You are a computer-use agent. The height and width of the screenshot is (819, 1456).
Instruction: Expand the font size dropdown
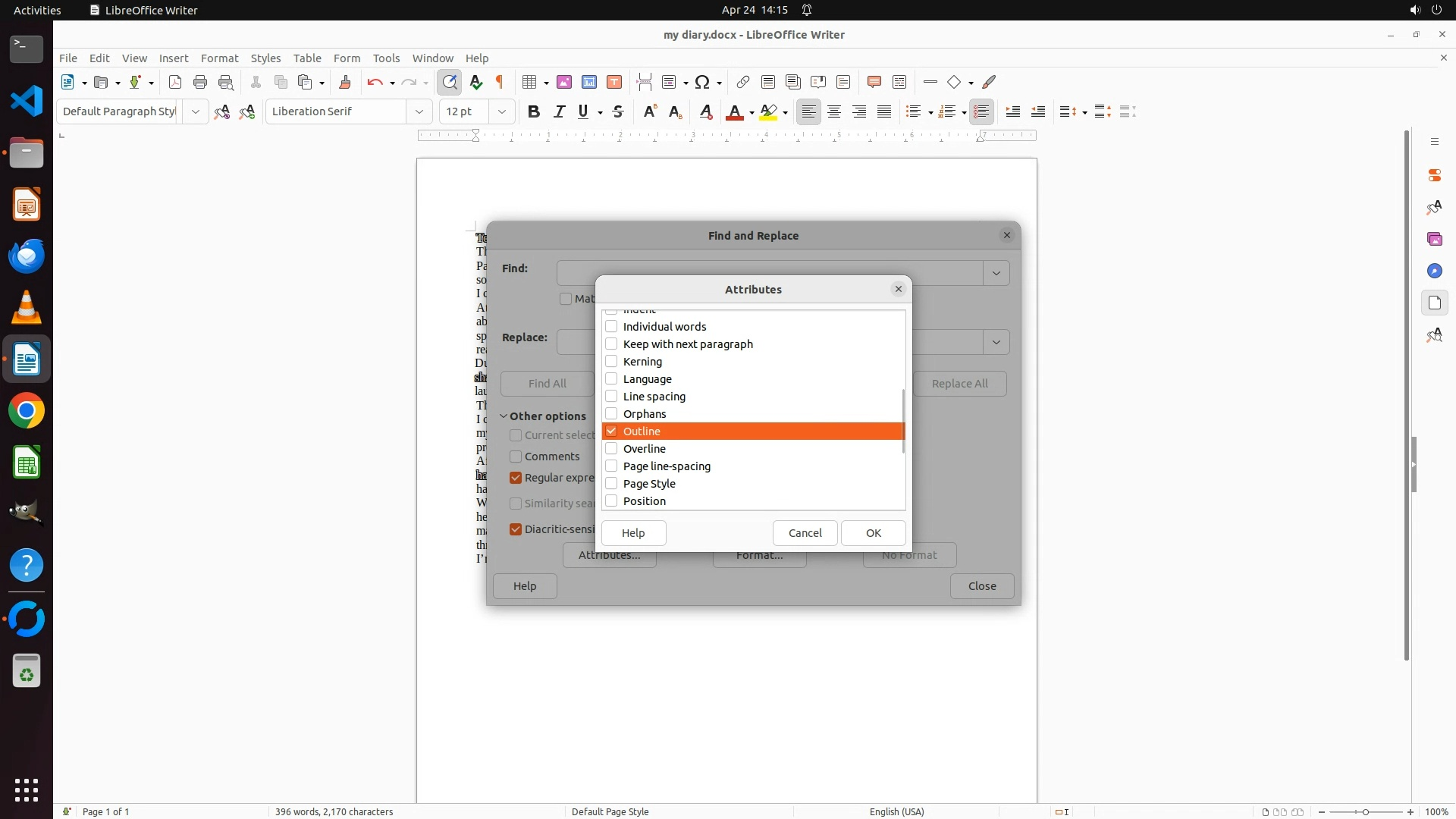(x=501, y=111)
